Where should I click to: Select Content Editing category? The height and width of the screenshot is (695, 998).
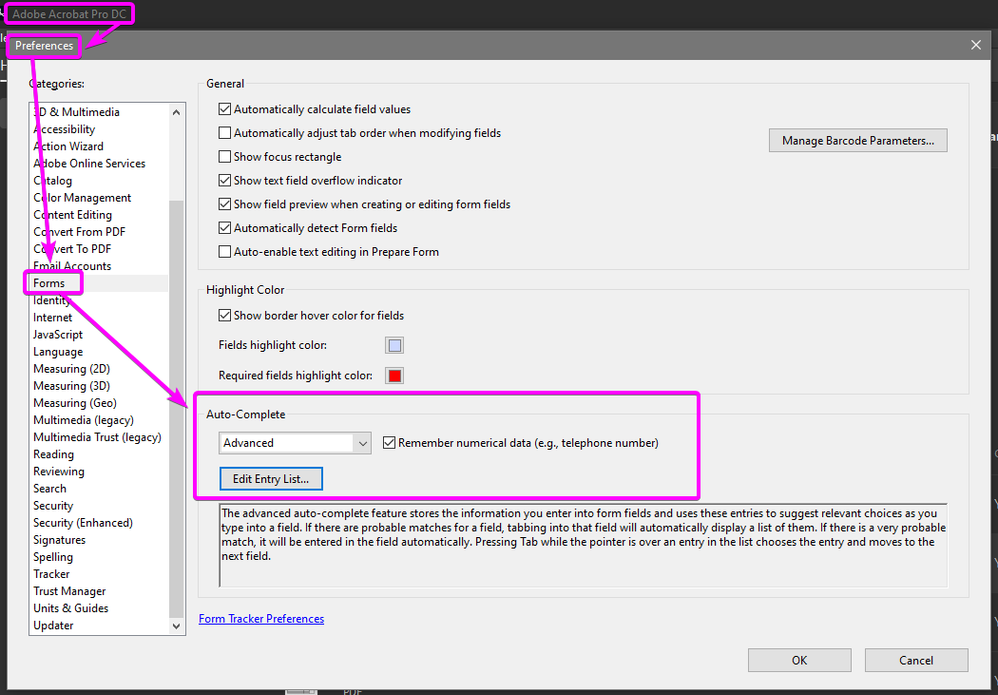tap(73, 215)
